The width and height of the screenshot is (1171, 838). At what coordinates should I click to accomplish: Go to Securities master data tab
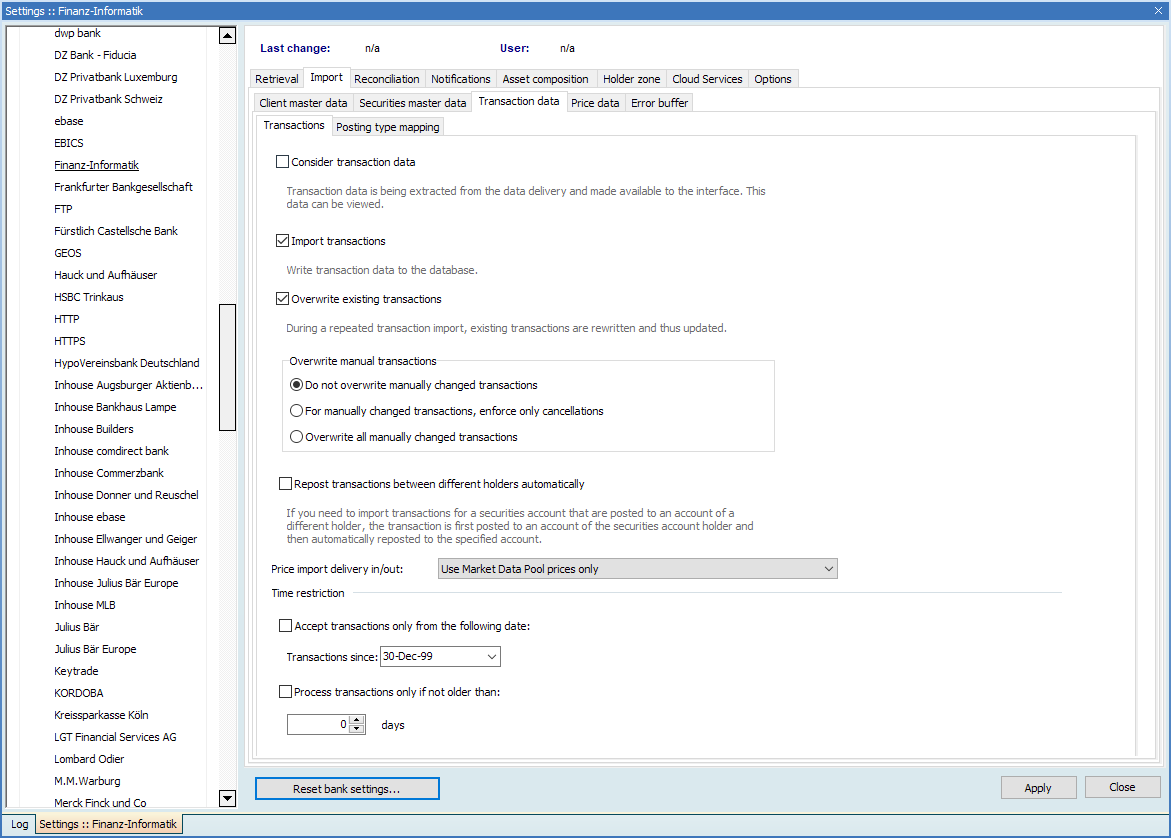tap(412, 103)
